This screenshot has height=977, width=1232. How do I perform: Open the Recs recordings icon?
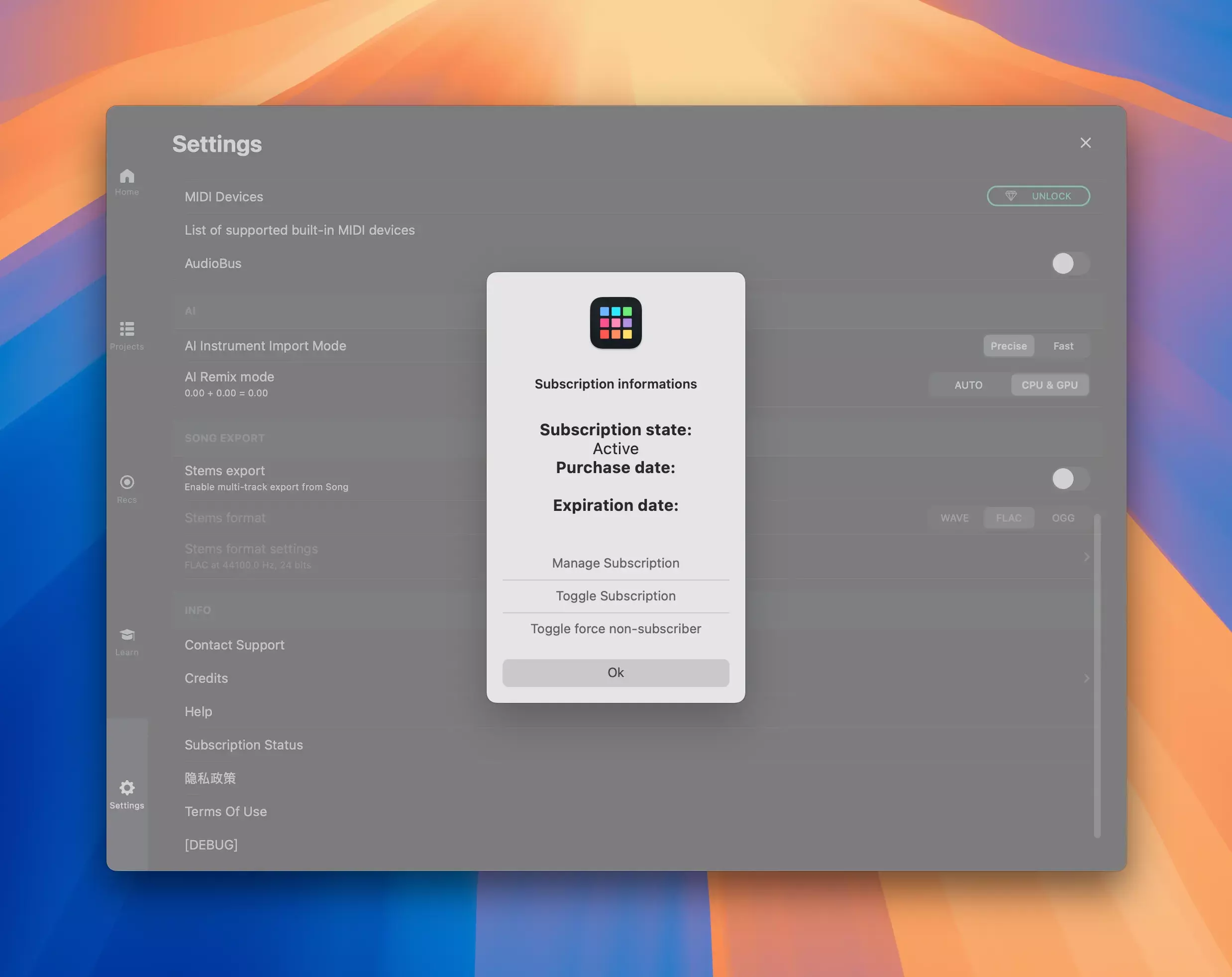pos(127,483)
